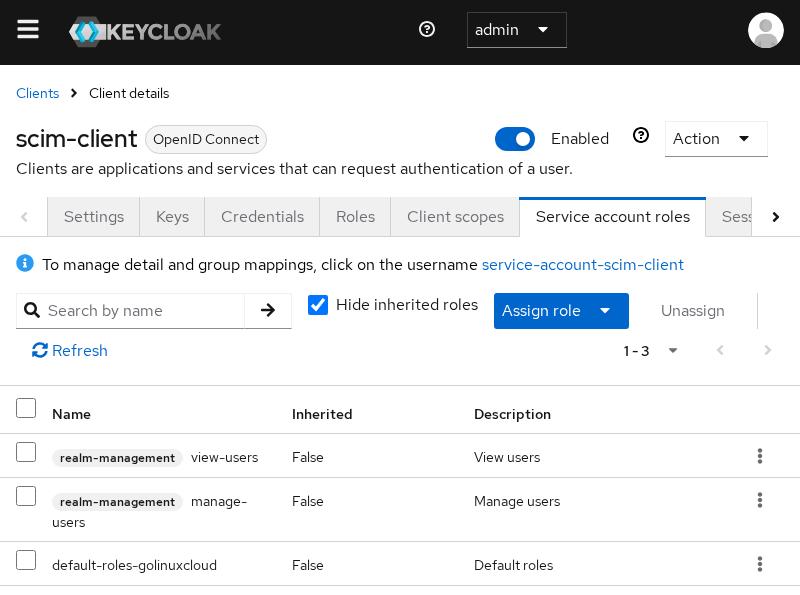Click the view-users role name
800x595 pixels.
click(224, 457)
